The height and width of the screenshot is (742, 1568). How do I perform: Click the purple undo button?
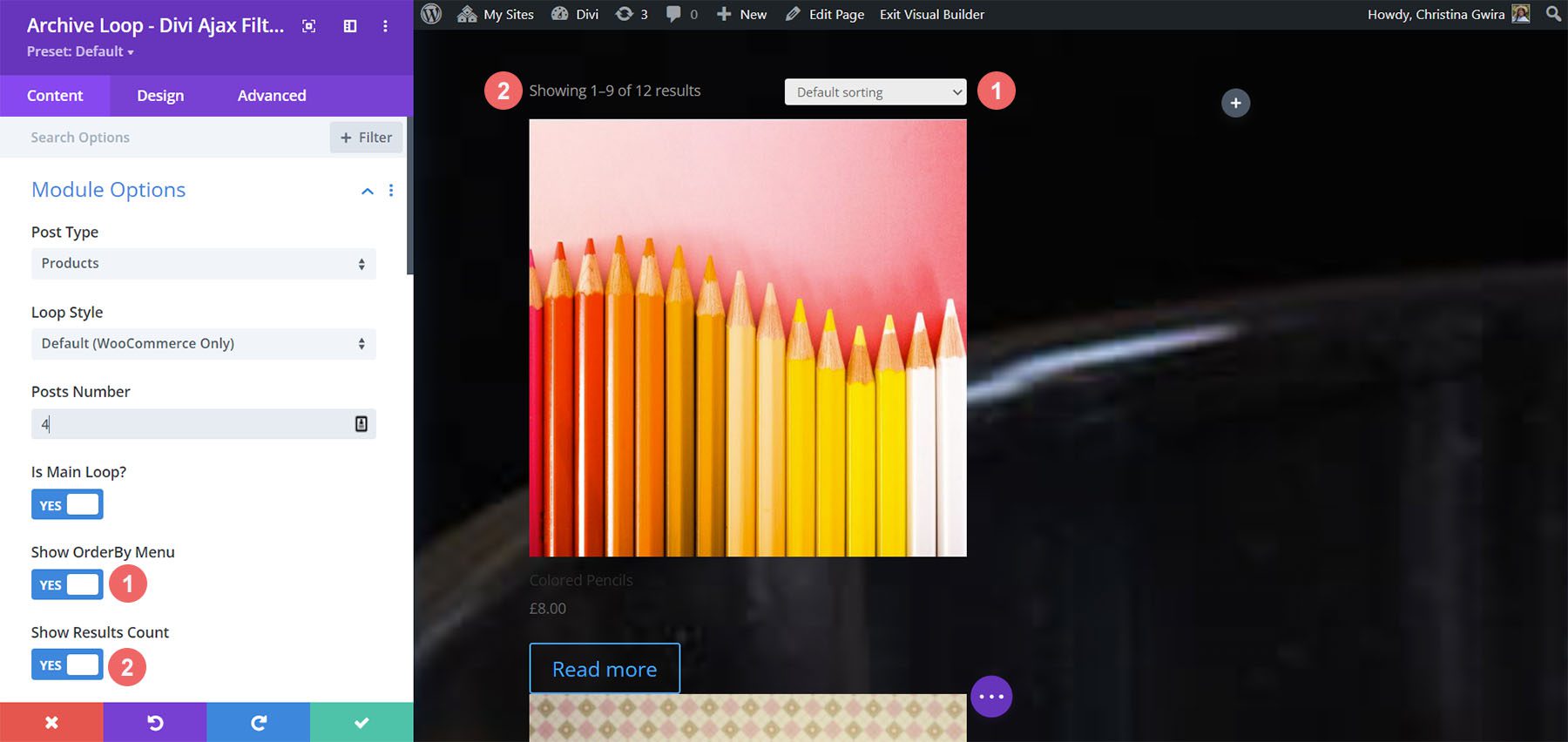click(155, 723)
